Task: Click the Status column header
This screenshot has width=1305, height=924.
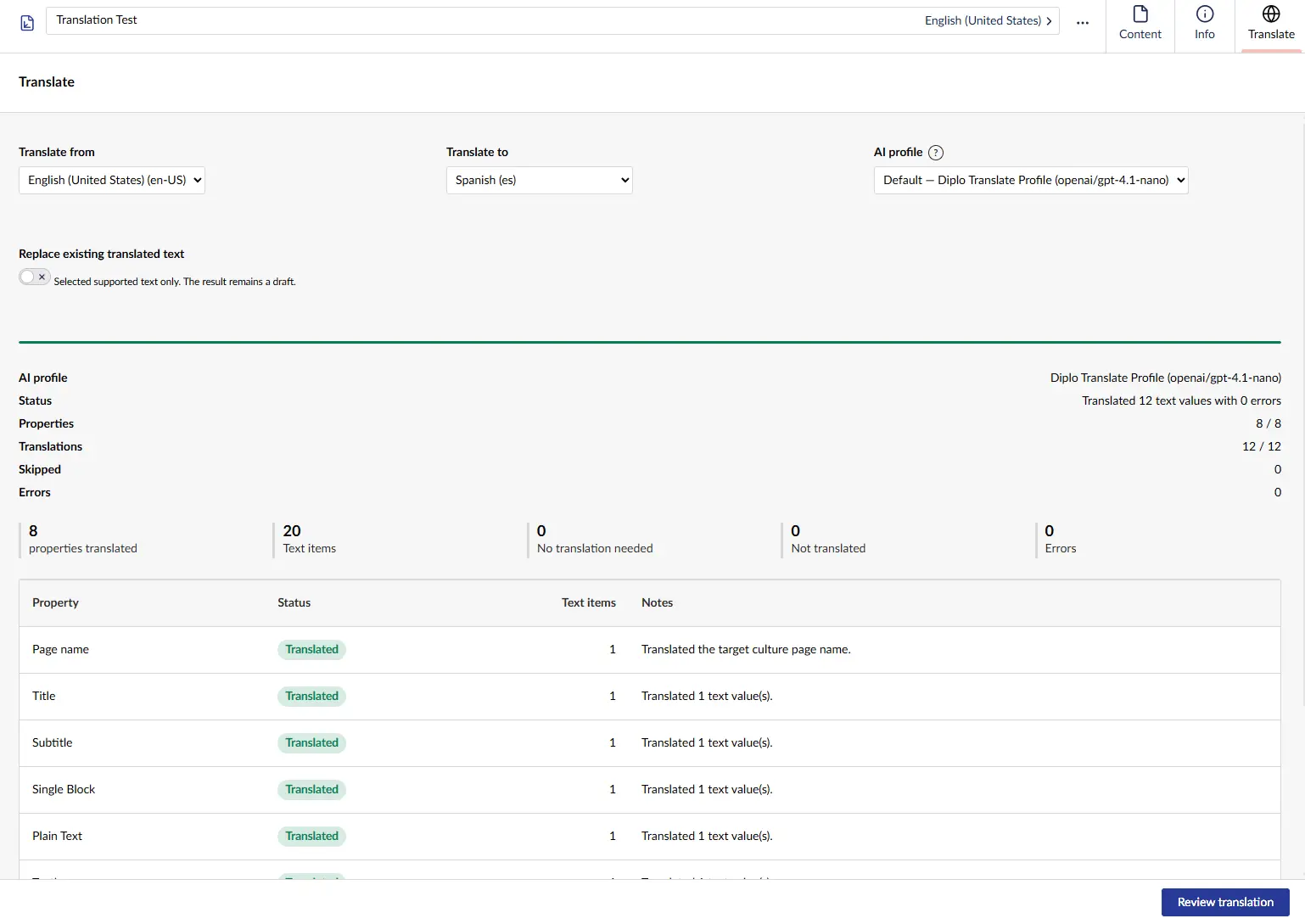Action: coord(294,603)
